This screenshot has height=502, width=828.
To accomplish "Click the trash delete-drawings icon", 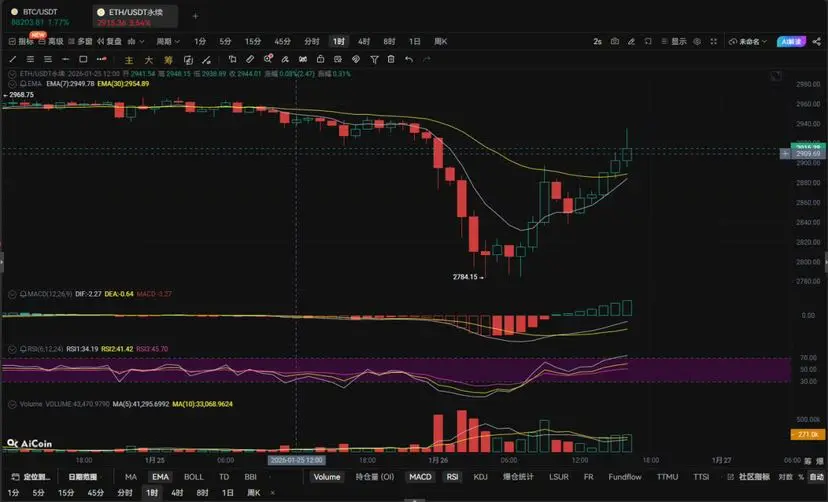I will pyautogui.click(x=391, y=59).
